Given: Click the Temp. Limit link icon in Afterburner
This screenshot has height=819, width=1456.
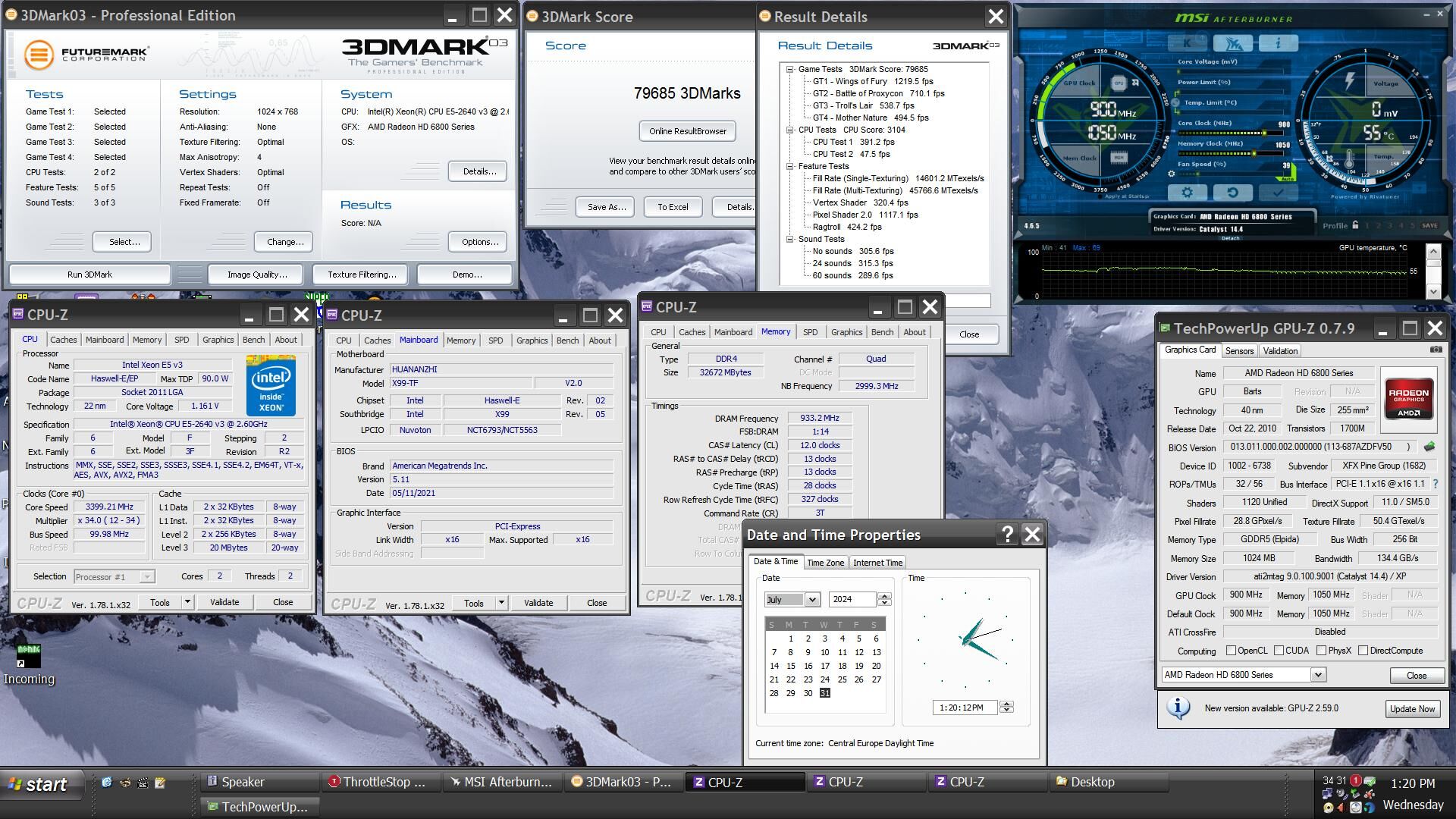Looking at the screenshot, I should pos(1175,102).
